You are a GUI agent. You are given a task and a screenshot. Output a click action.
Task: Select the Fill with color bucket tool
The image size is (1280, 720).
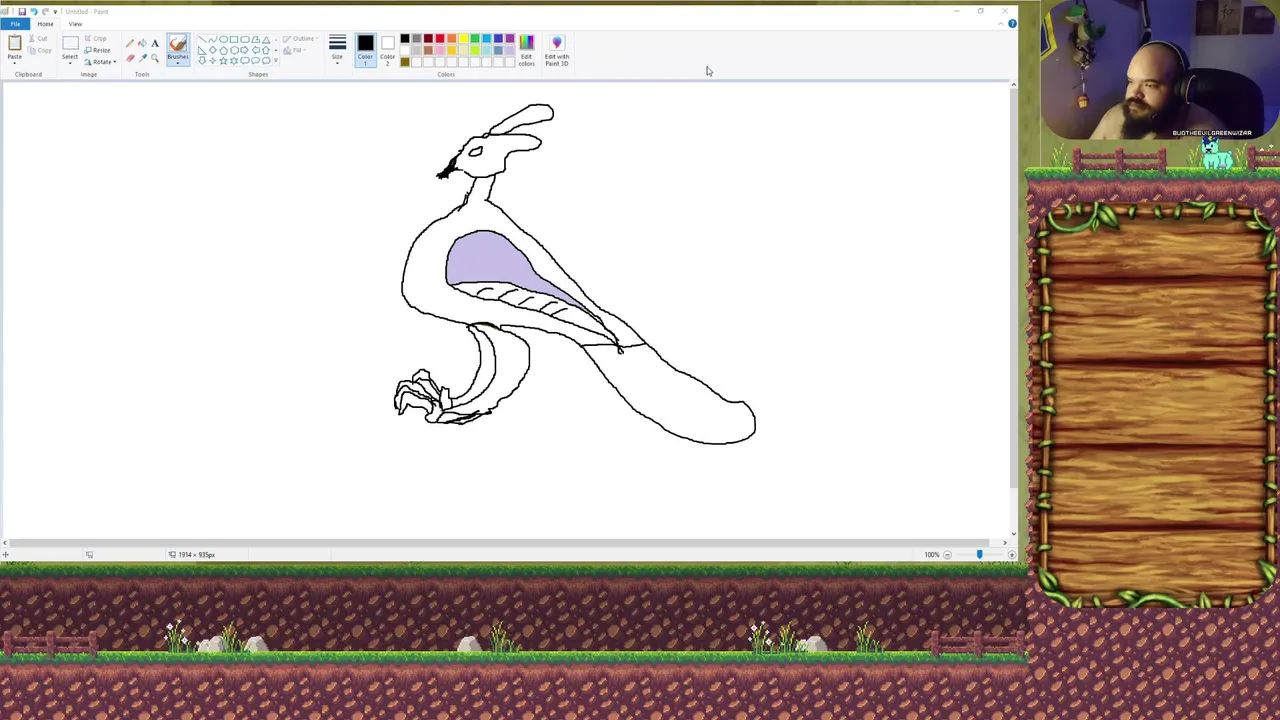click(x=142, y=43)
